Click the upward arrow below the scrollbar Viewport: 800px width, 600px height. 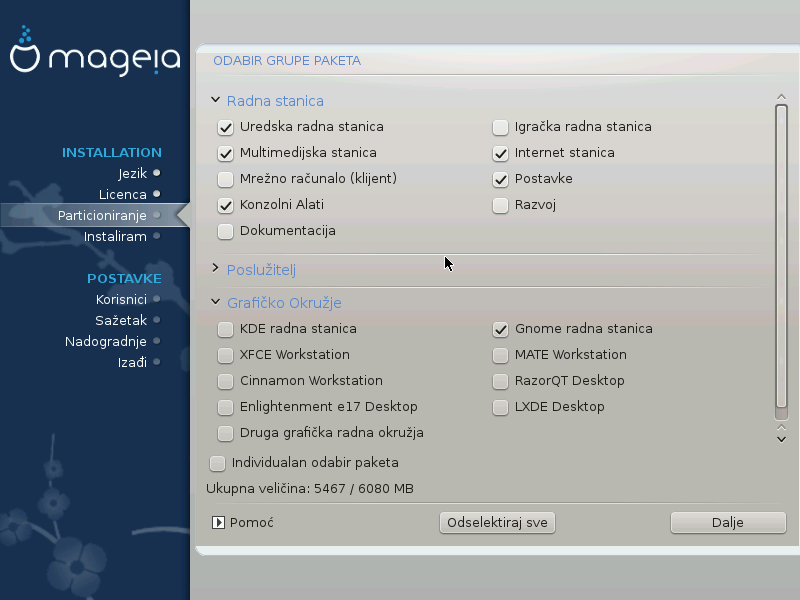click(x=781, y=428)
